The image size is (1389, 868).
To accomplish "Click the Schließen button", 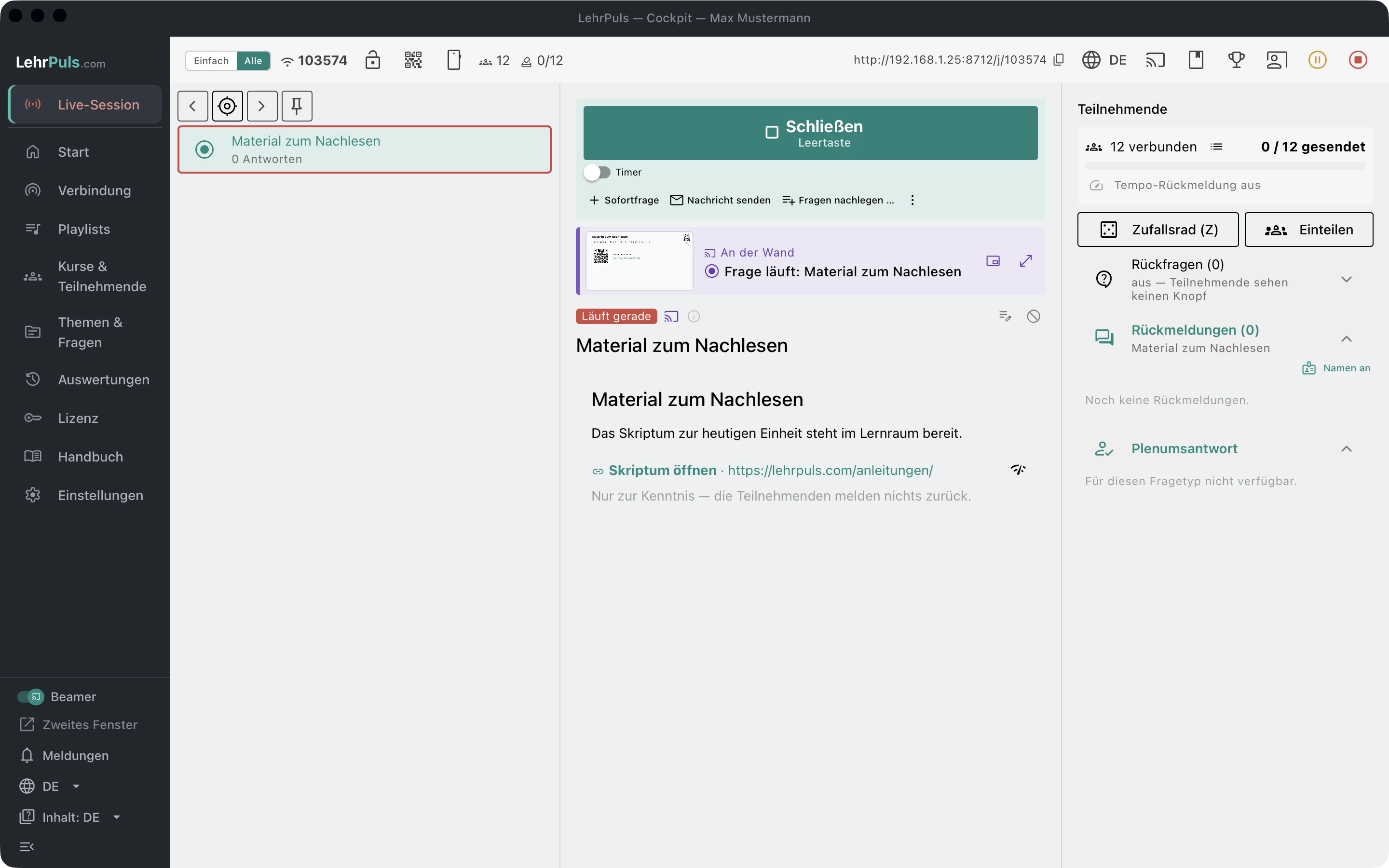I will pyautogui.click(x=810, y=133).
